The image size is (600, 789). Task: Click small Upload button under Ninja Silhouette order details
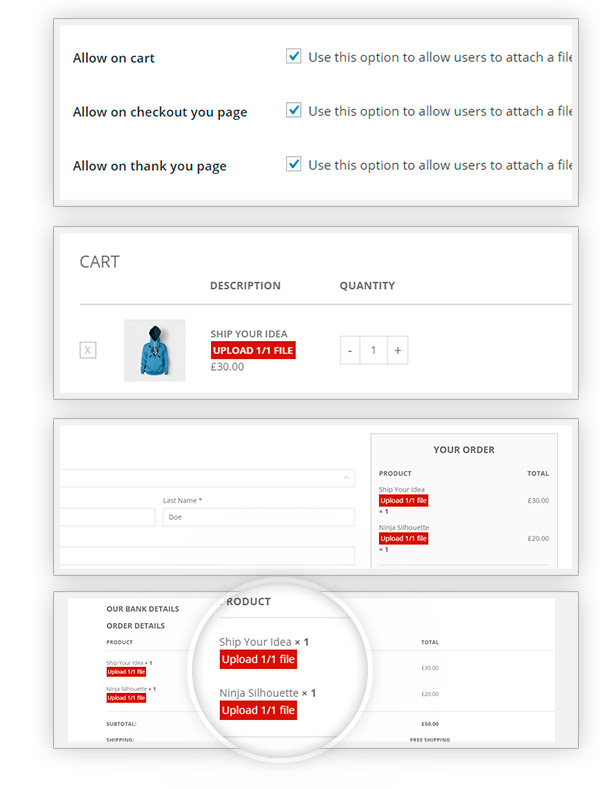[x=127, y=698]
